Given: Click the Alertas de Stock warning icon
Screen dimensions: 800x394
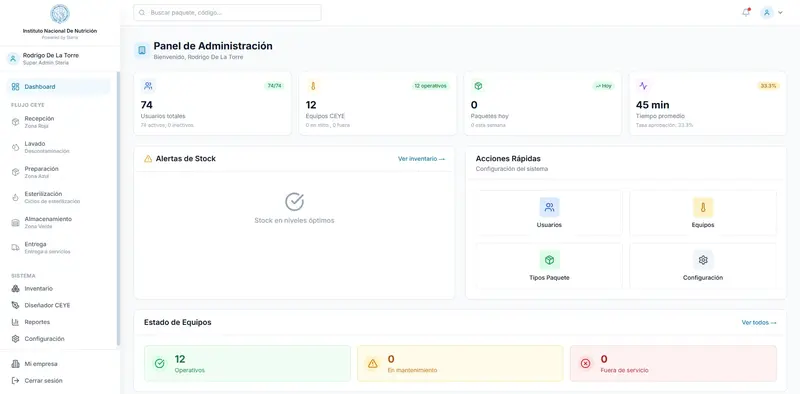Looking at the screenshot, I should pyautogui.click(x=148, y=159).
